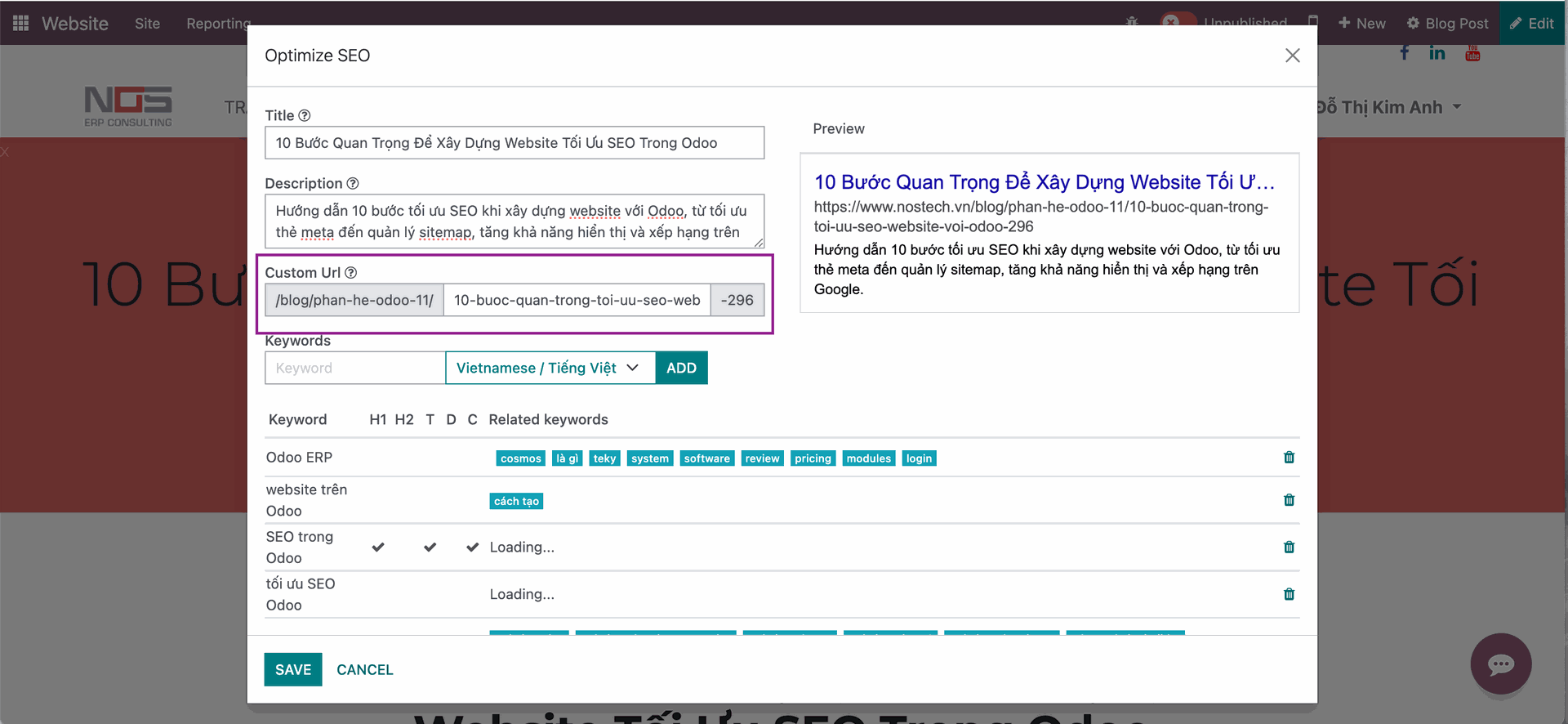Open the Facebook social icon
1568x724 pixels.
point(1405,52)
